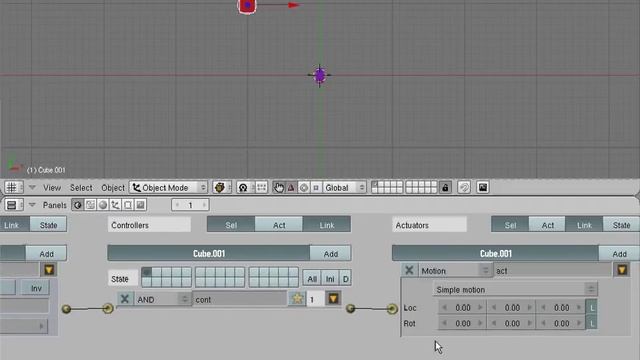Image resolution: width=640 pixels, height=360 pixels.
Task: Delete the AND controller with X
Action: pyautogui.click(x=125, y=299)
